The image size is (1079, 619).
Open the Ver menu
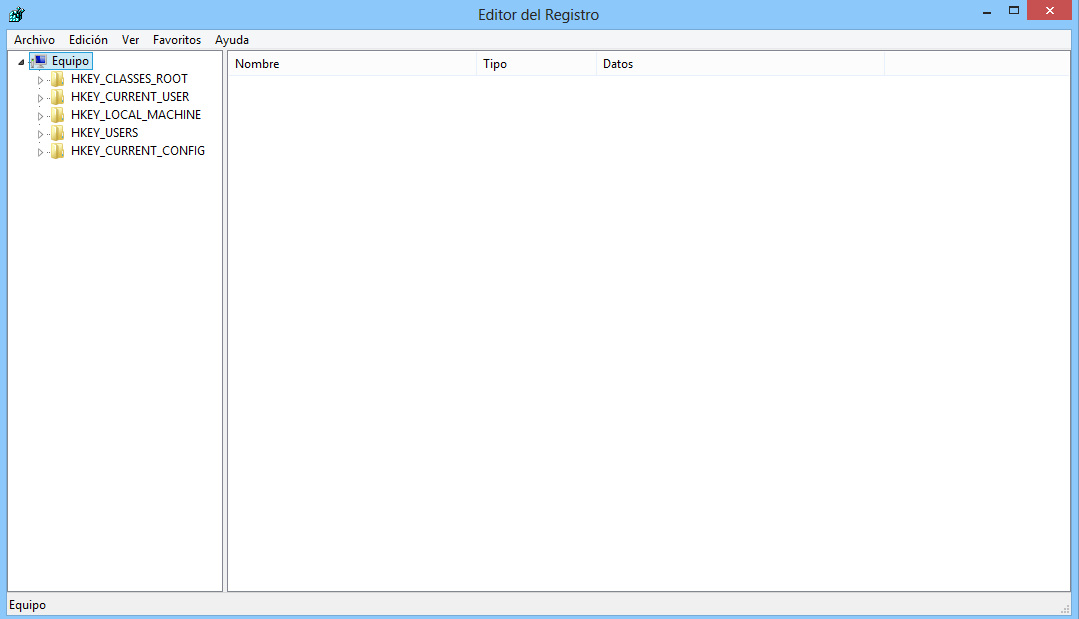[131, 40]
